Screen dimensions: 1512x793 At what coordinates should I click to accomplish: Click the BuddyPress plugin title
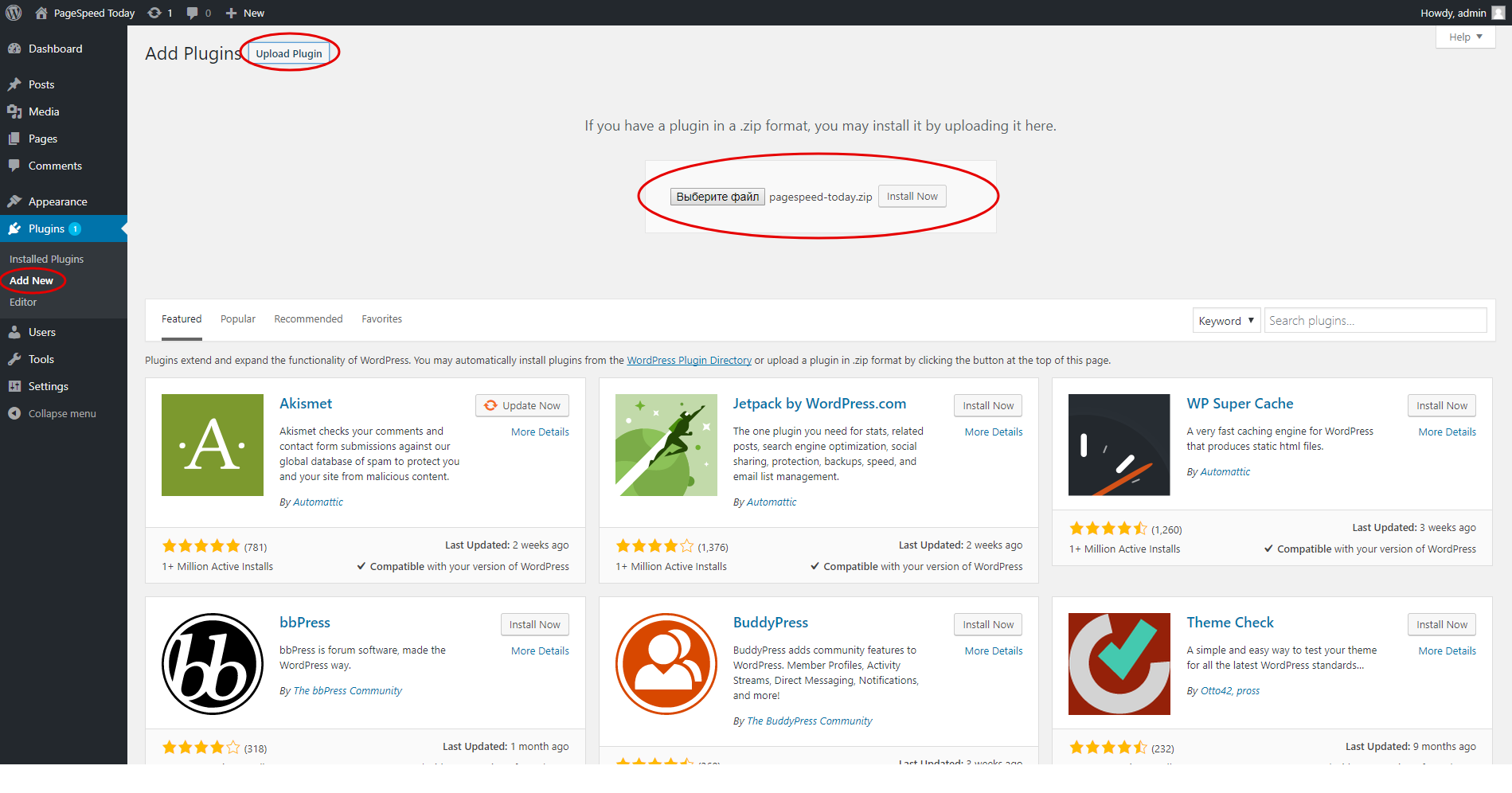point(771,623)
